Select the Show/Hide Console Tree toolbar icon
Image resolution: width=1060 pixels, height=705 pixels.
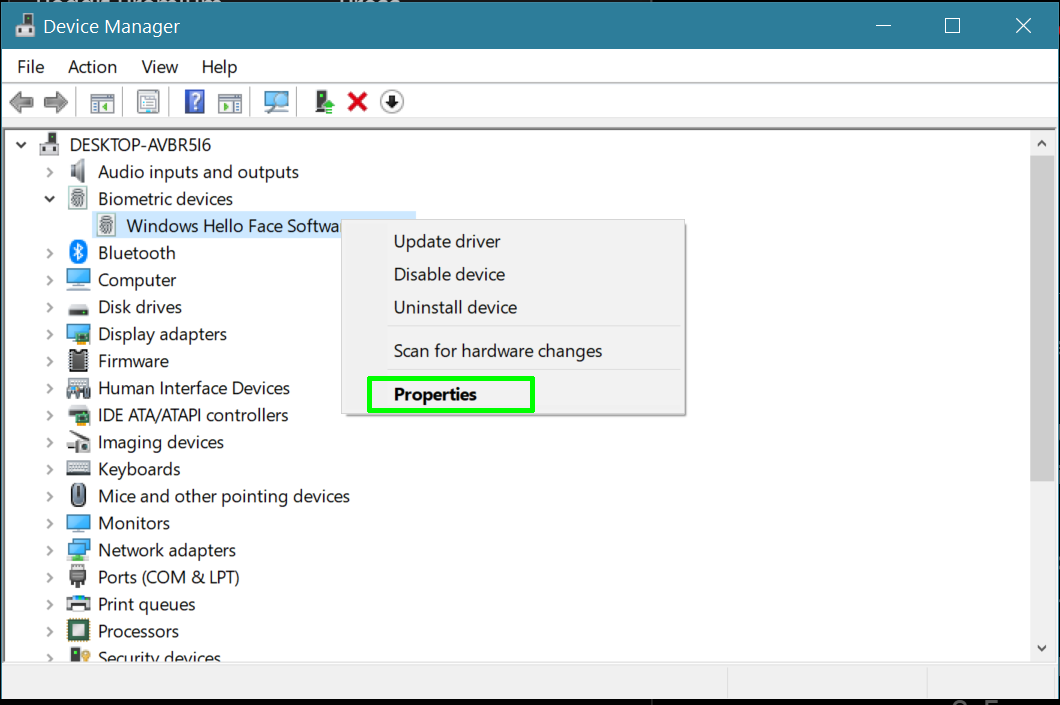coord(101,101)
